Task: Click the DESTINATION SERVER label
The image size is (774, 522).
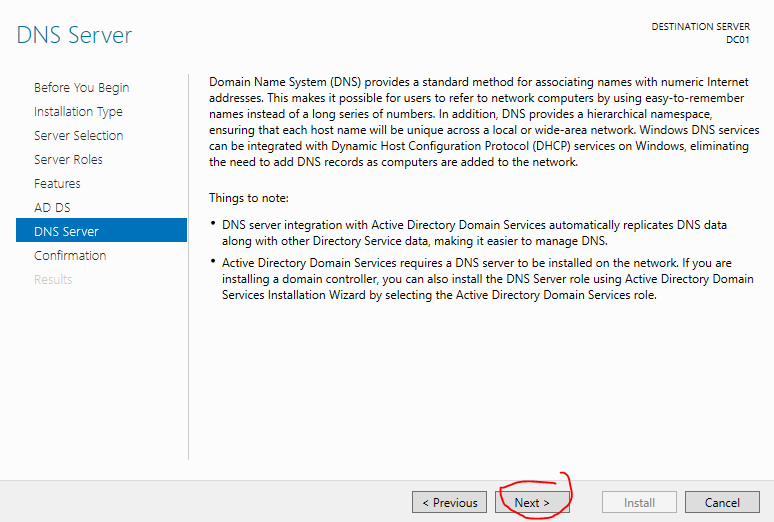Action: pyautogui.click(x=700, y=27)
